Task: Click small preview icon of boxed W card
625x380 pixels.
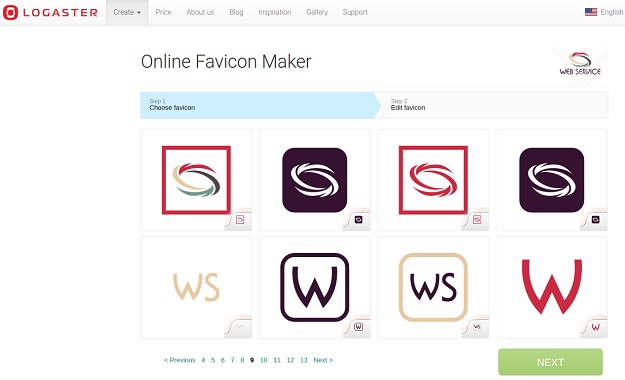Action: 358,327
